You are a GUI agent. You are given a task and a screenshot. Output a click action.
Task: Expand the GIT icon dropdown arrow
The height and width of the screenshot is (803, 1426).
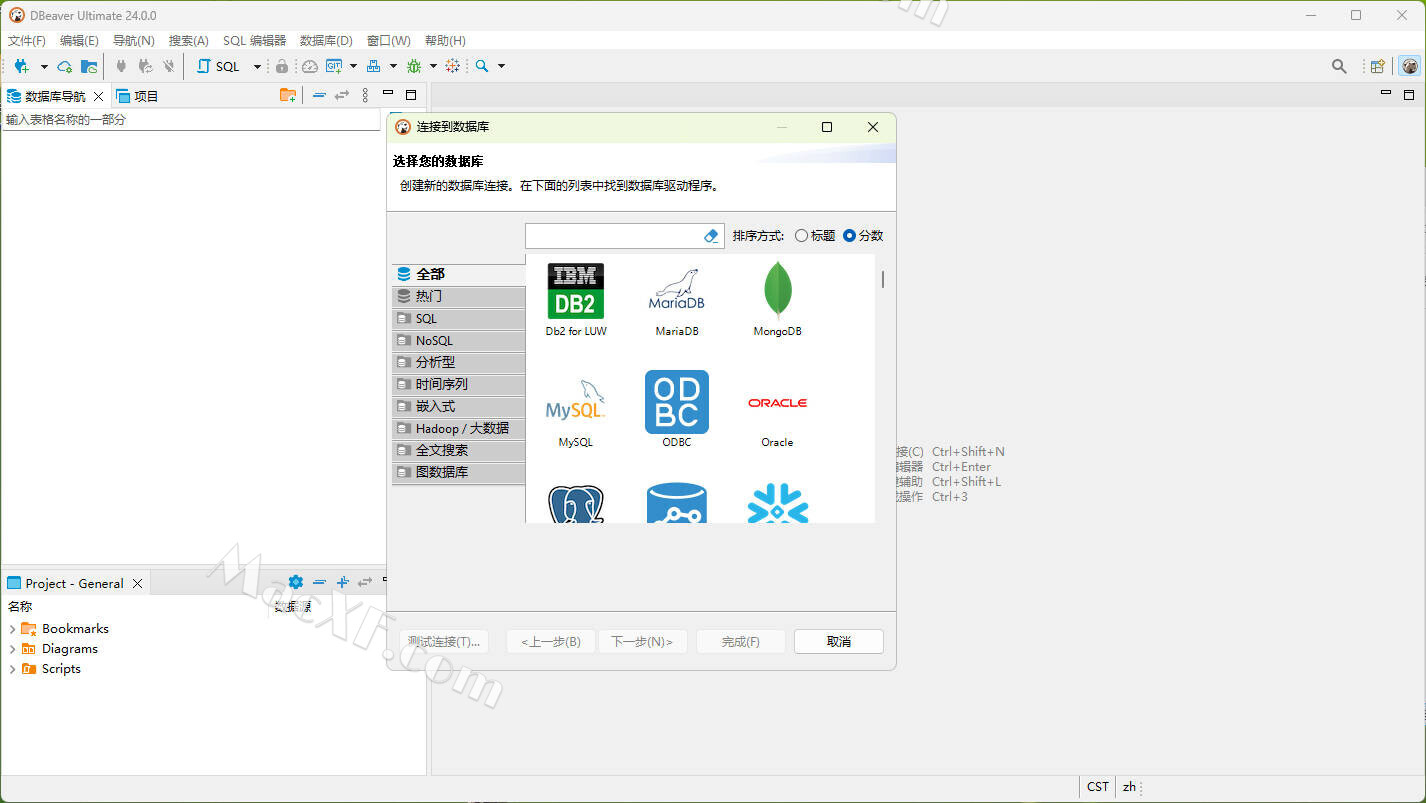(353, 66)
